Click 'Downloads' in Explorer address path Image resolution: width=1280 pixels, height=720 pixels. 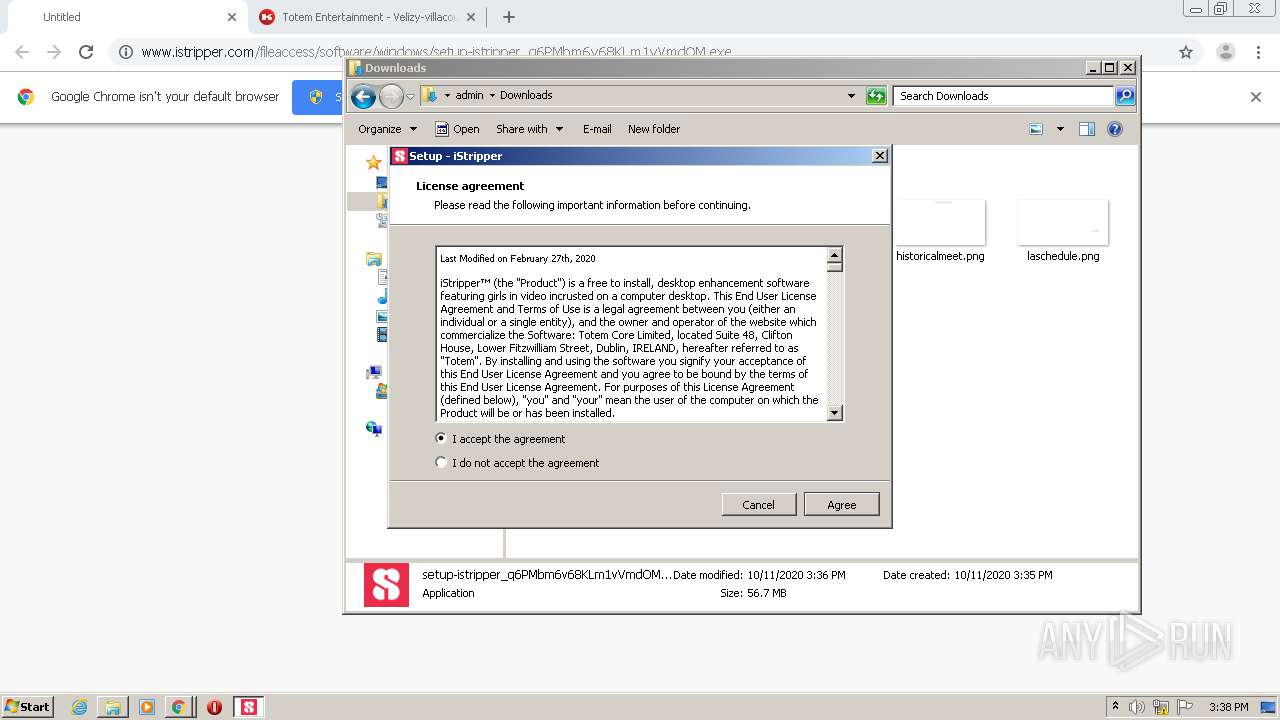coord(526,96)
